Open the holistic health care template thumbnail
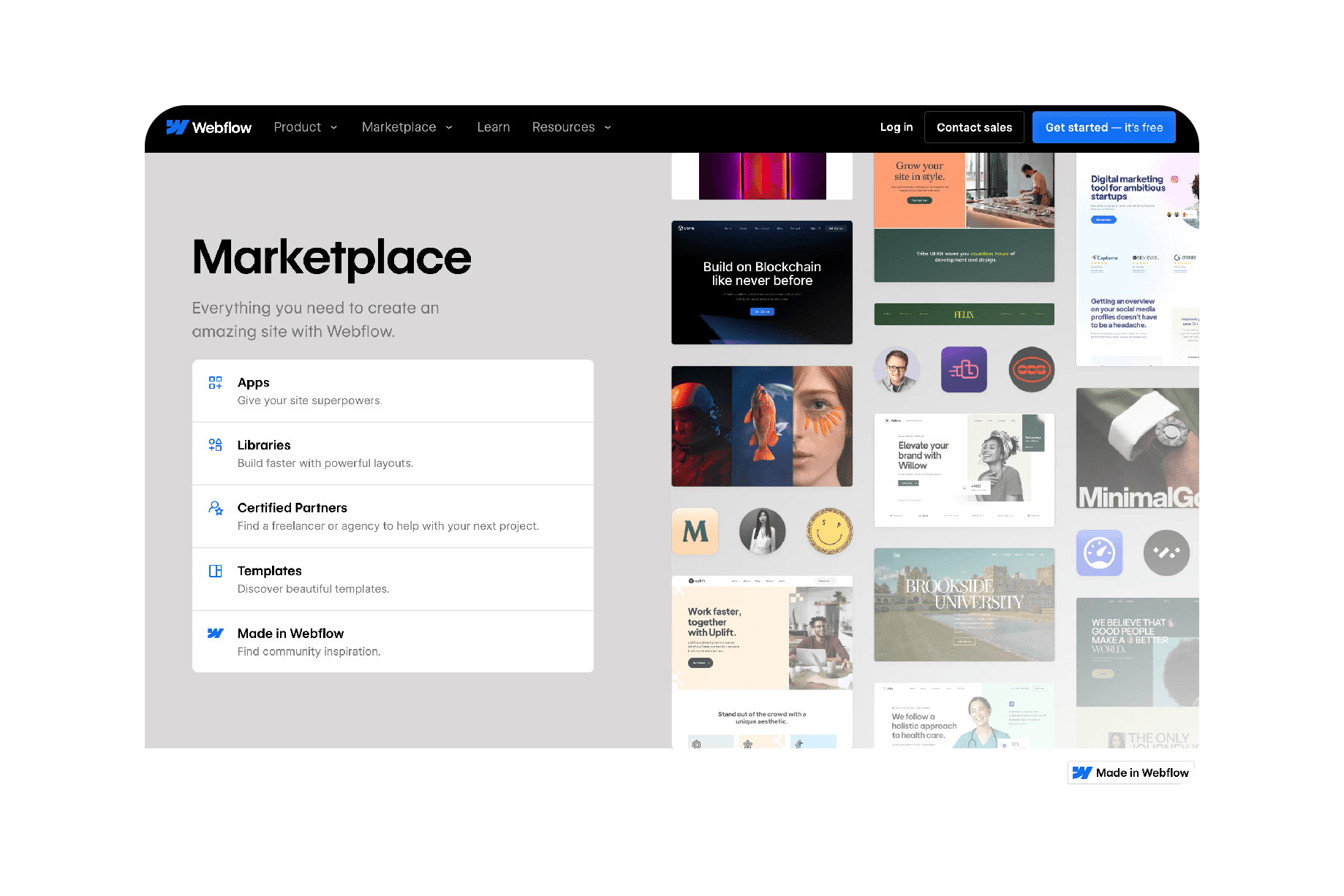Screen dimensions: 1344x896 click(x=964, y=715)
